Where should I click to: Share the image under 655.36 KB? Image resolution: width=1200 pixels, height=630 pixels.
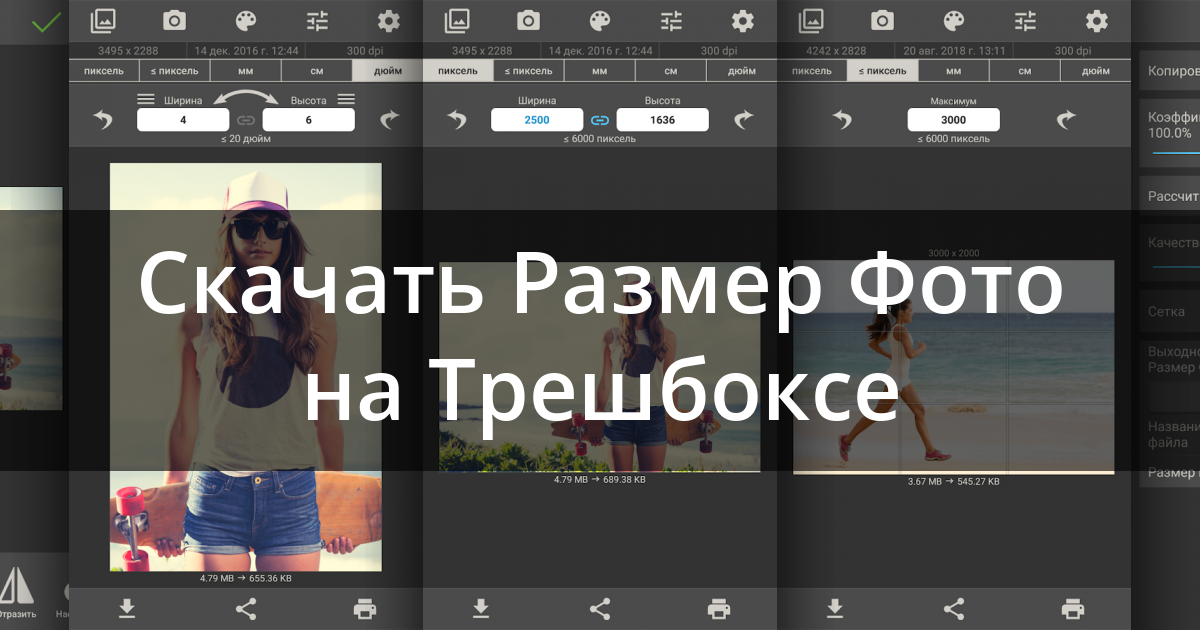tap(246, 607)
